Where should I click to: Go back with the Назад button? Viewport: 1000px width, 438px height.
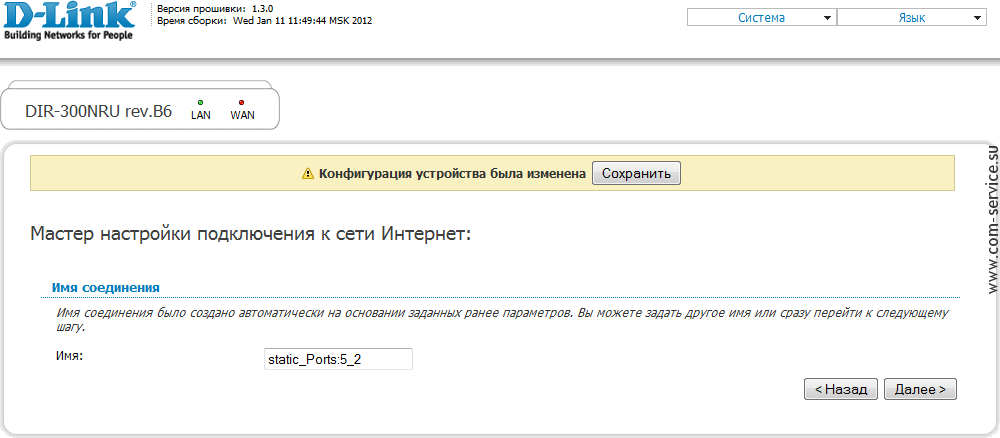pos(841,390)
